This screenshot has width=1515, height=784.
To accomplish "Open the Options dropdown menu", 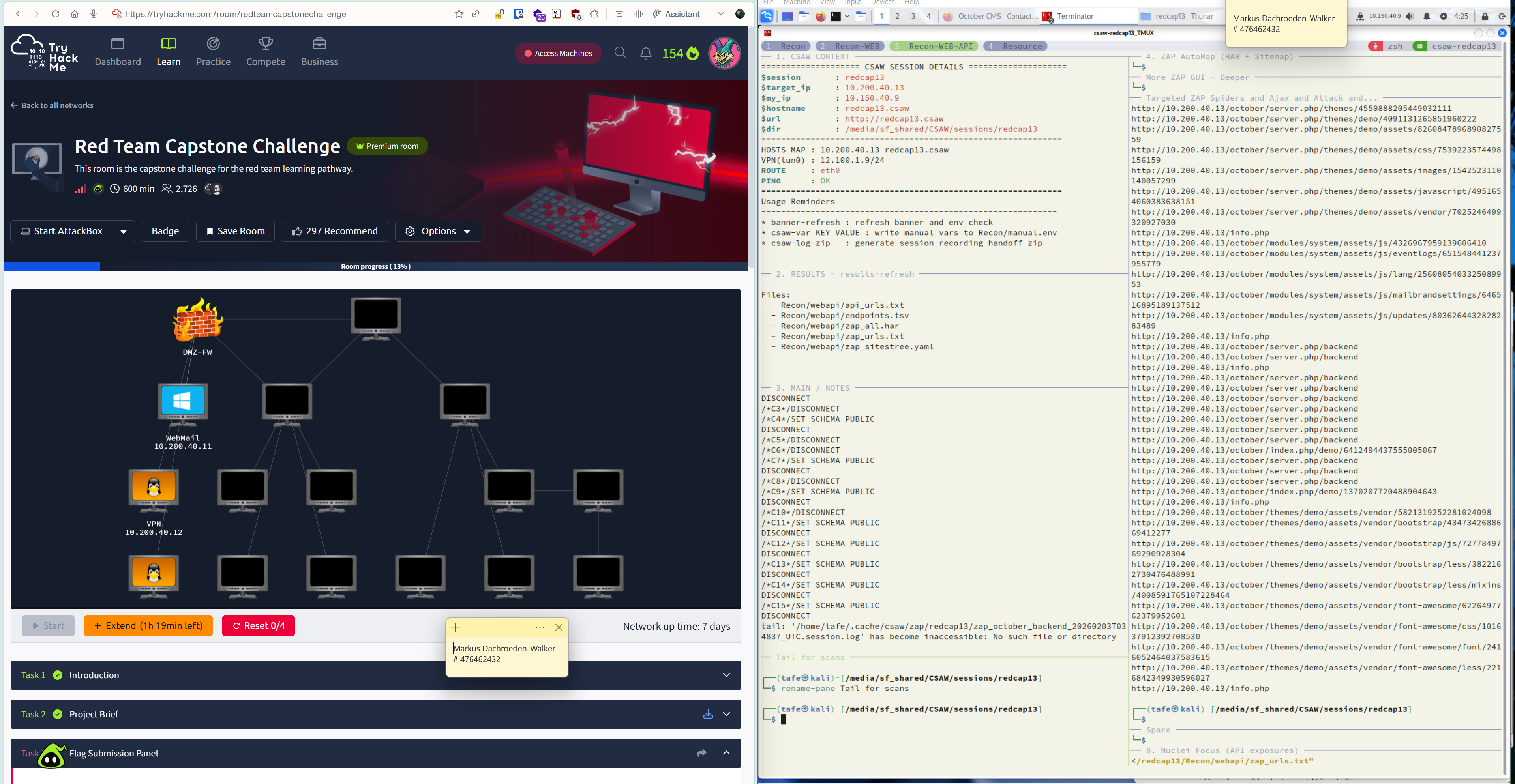I will click(439, 231).
